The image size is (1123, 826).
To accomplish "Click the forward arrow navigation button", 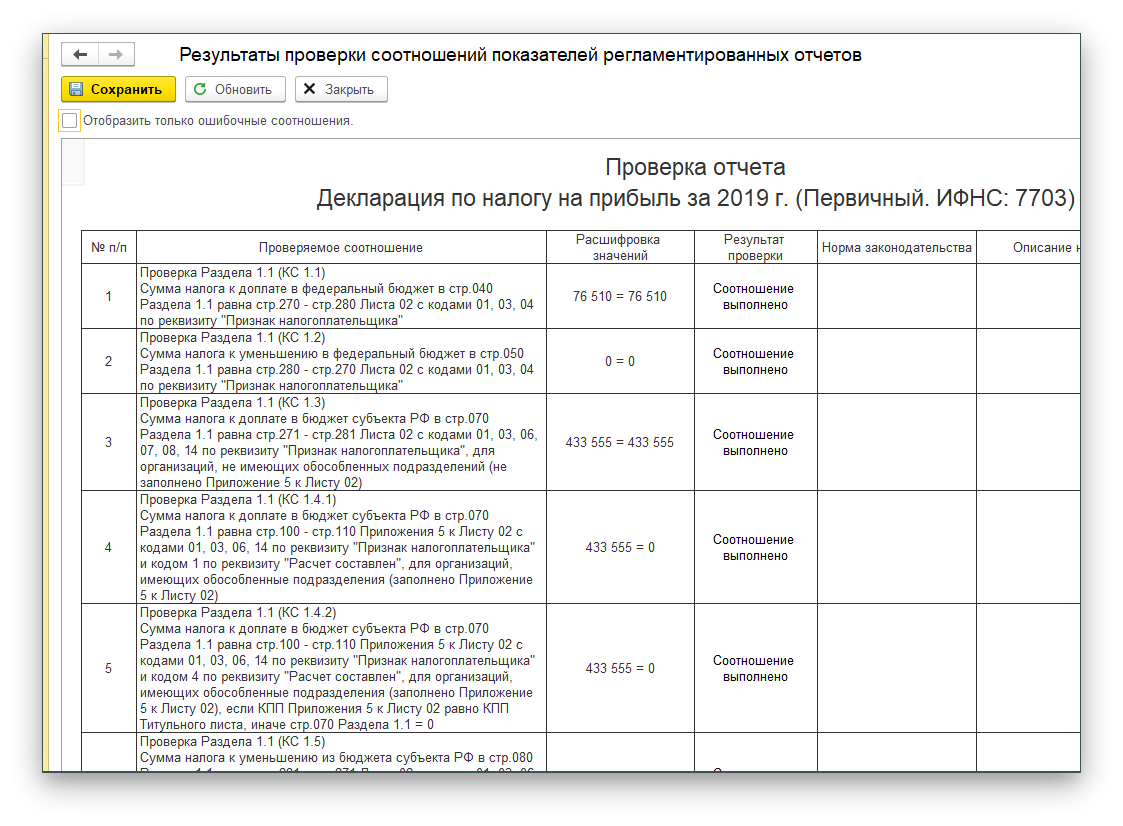I will (116, 55).
